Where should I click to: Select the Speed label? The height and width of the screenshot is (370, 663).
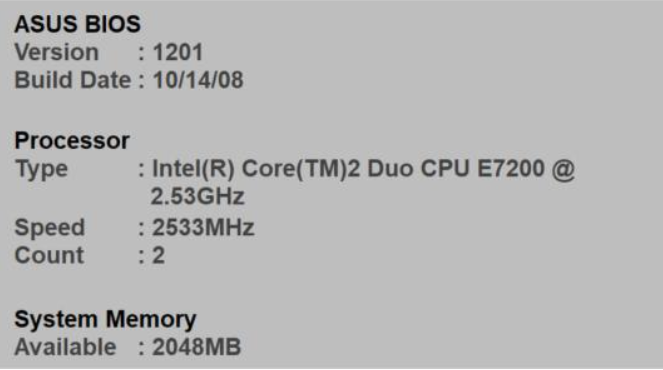click(x=50, y=228)
